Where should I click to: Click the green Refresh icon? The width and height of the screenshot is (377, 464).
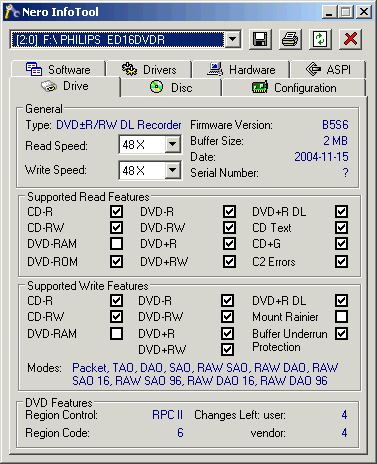pyautogui.click(x=320, y=39)
